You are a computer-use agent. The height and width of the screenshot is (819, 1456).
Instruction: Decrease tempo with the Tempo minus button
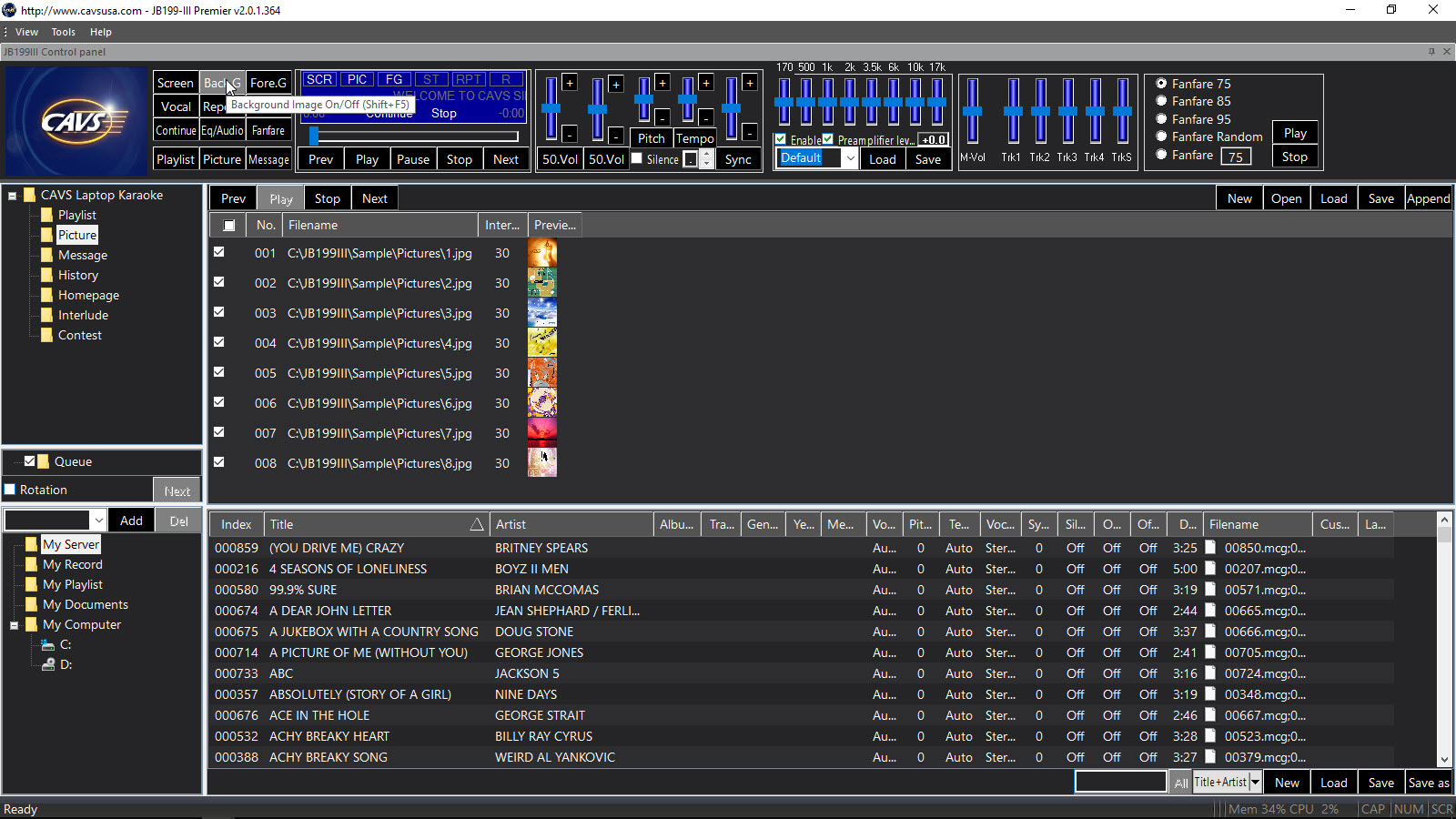pos(706,117)
